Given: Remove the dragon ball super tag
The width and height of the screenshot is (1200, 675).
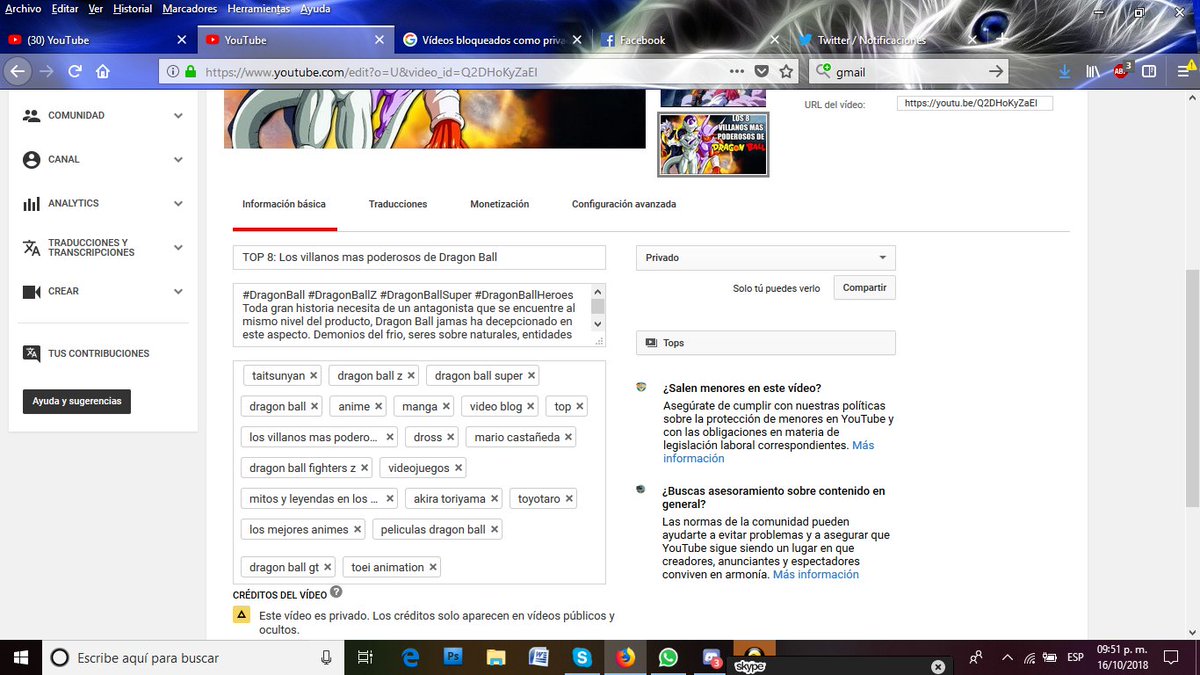Looking at the screenshot, I should [x=532, y=376].
